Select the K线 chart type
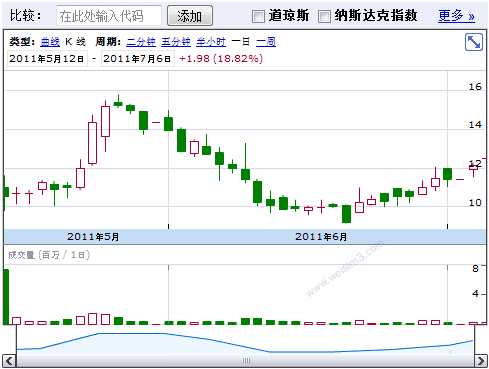The height and width of the screenshot is (369, 489). 75,42
